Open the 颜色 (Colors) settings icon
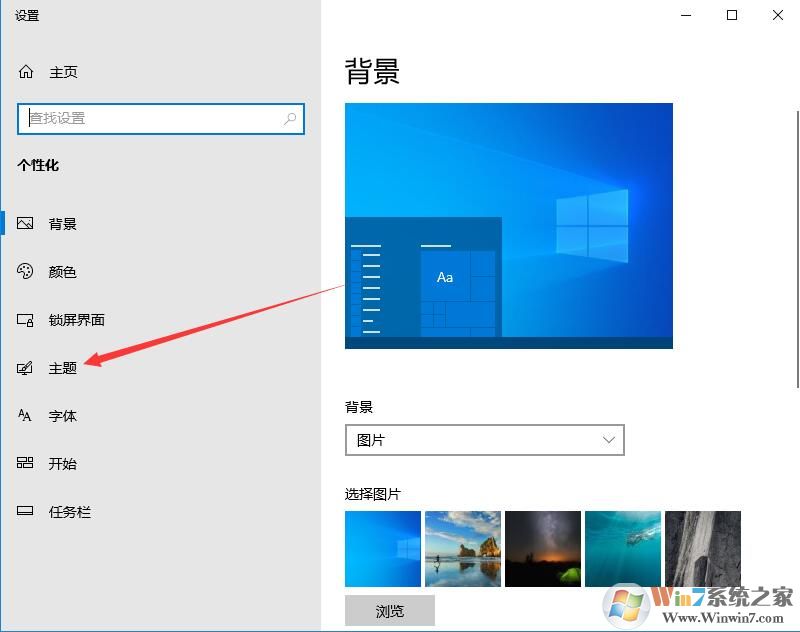Image resolution: width=800 pixels, height=632 pixels. [25, 271]
